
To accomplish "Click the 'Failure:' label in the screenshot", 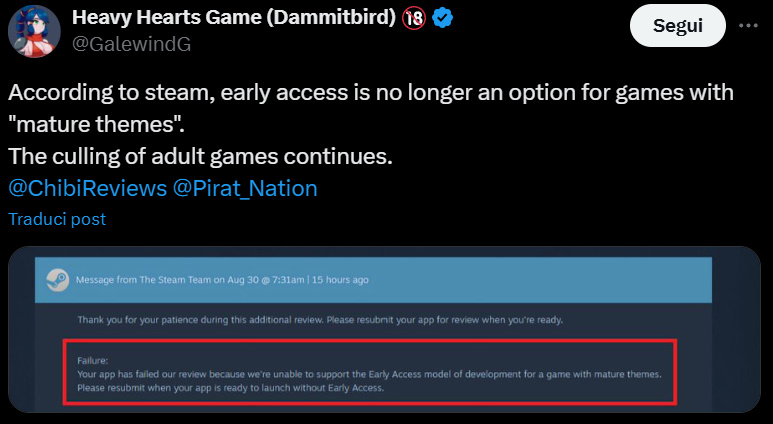I will tap(93, 360).
